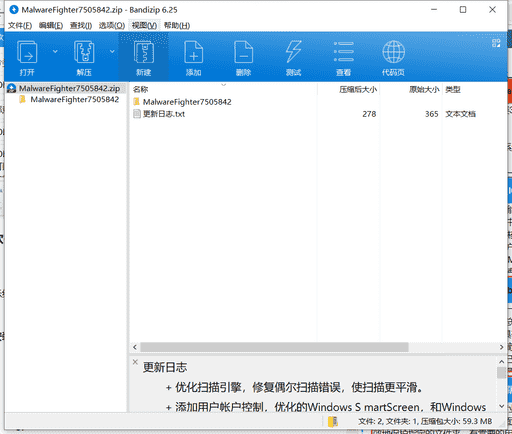This screenshot has width=512, height=434.
Task: Open the Options (选项) menu
Action: tap(112, 25)
